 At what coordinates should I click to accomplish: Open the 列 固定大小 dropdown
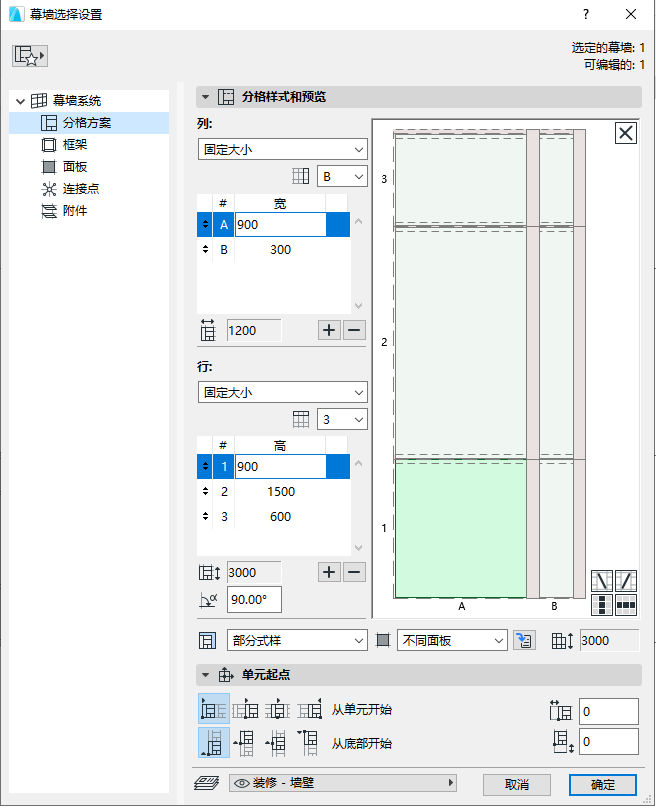click(283, 149)
